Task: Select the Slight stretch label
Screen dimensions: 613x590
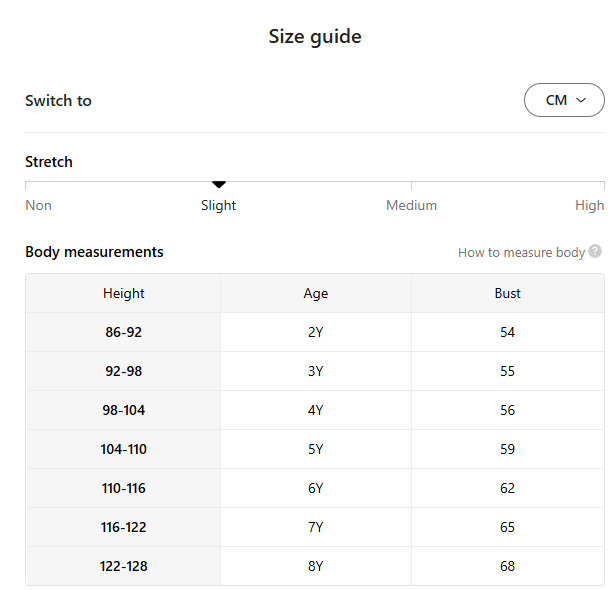Action: click(218, 205)
